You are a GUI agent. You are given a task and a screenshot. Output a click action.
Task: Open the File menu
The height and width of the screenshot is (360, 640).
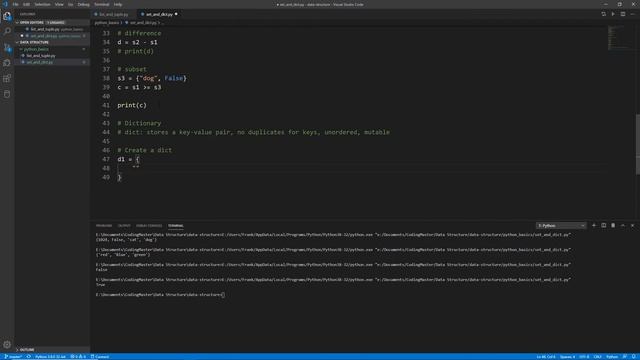click(x=16, y=4)
